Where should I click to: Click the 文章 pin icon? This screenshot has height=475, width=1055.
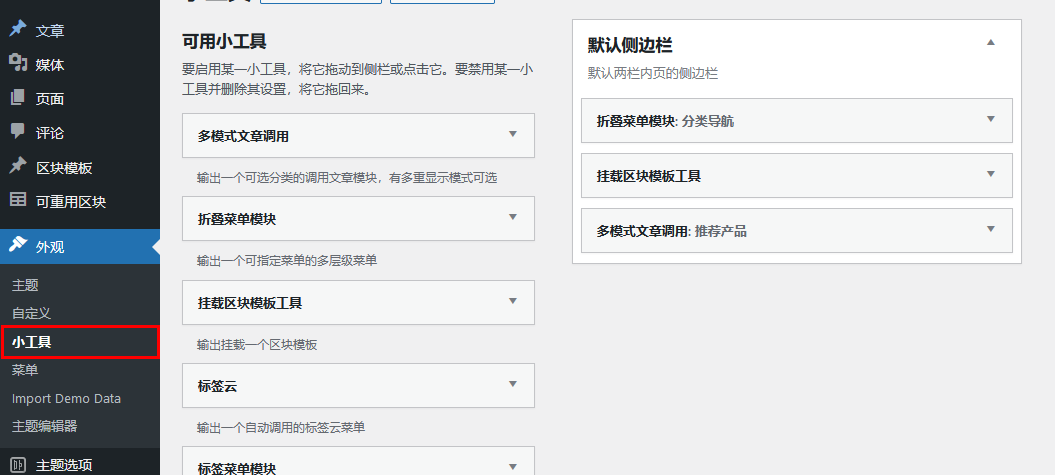[x=17, y=29]
